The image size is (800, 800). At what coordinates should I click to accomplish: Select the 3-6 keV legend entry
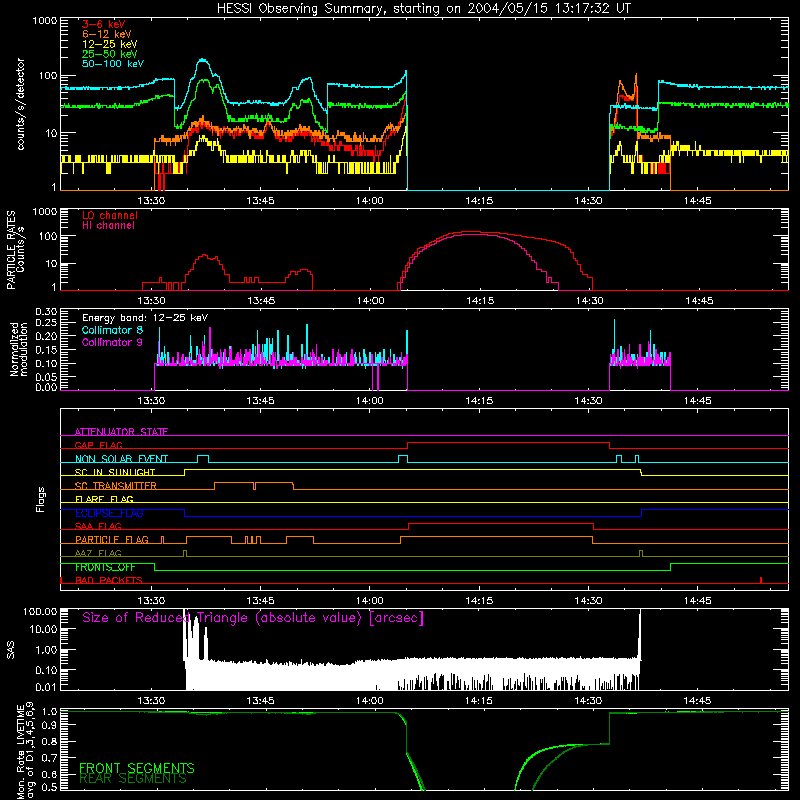[103, 24]
